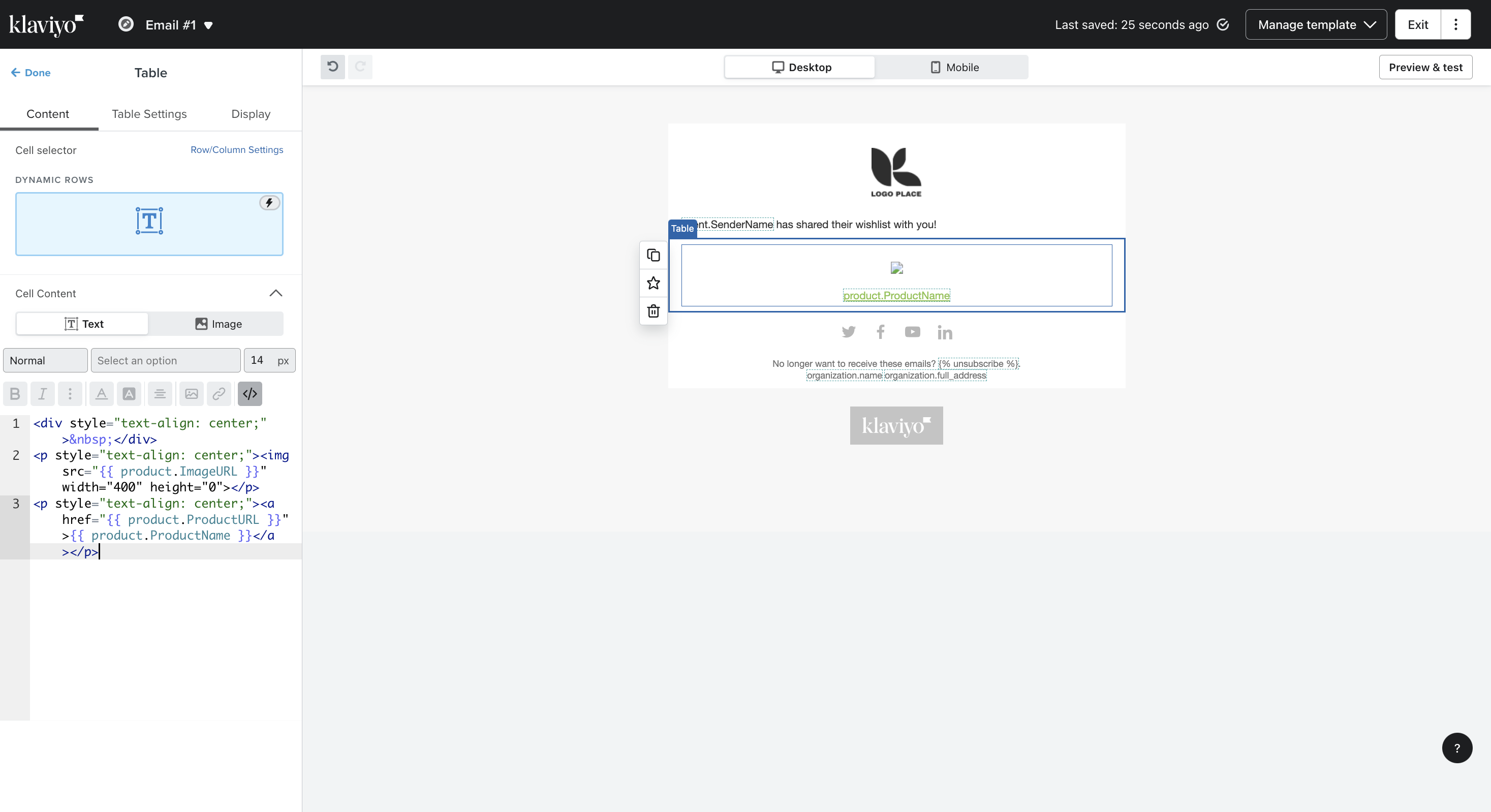Screen dimensions: 1491x812
Task: Open the Table Settings tab
Action: click(x=149, y=114)
